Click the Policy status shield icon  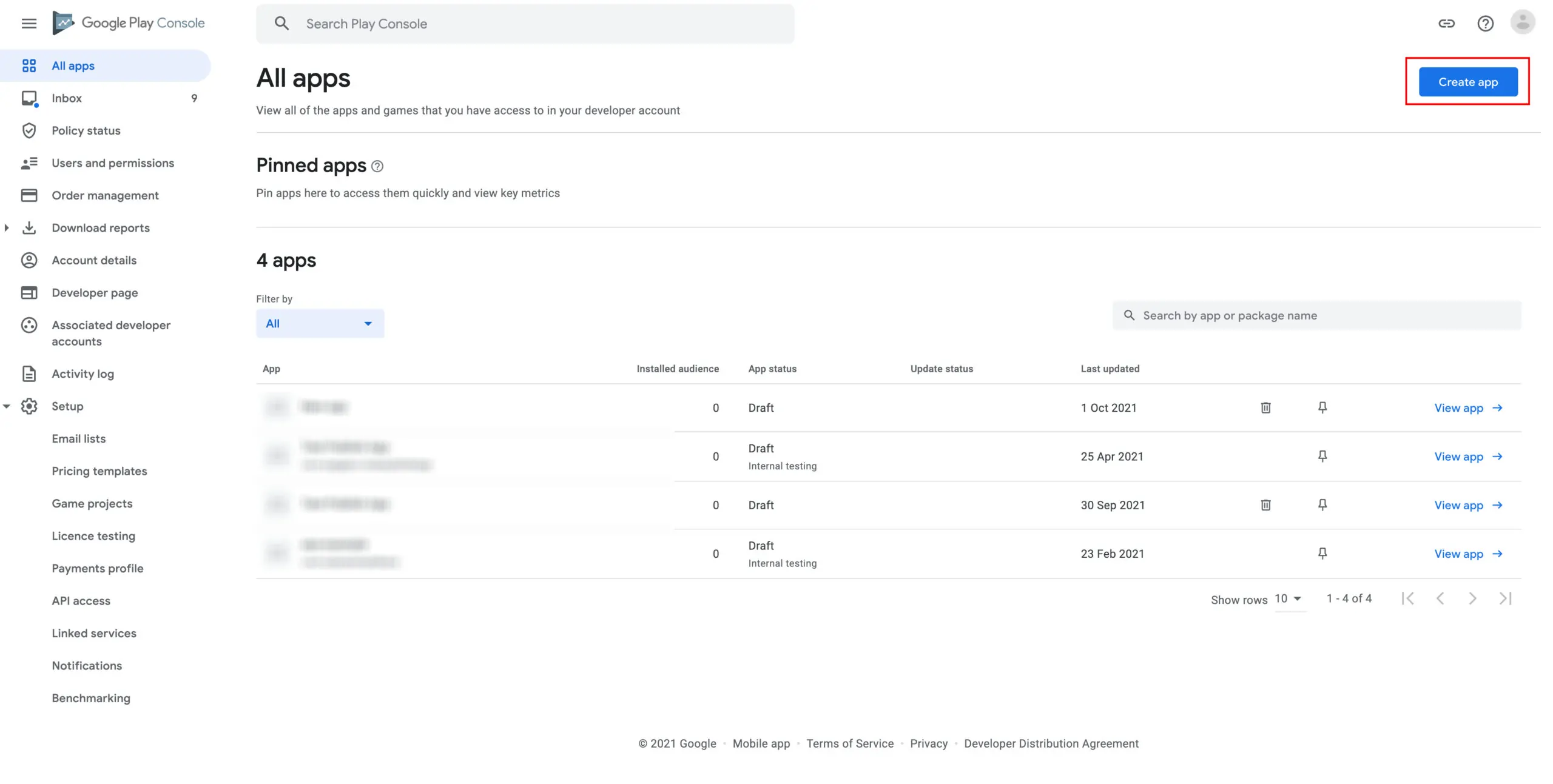tap(29, 130)
